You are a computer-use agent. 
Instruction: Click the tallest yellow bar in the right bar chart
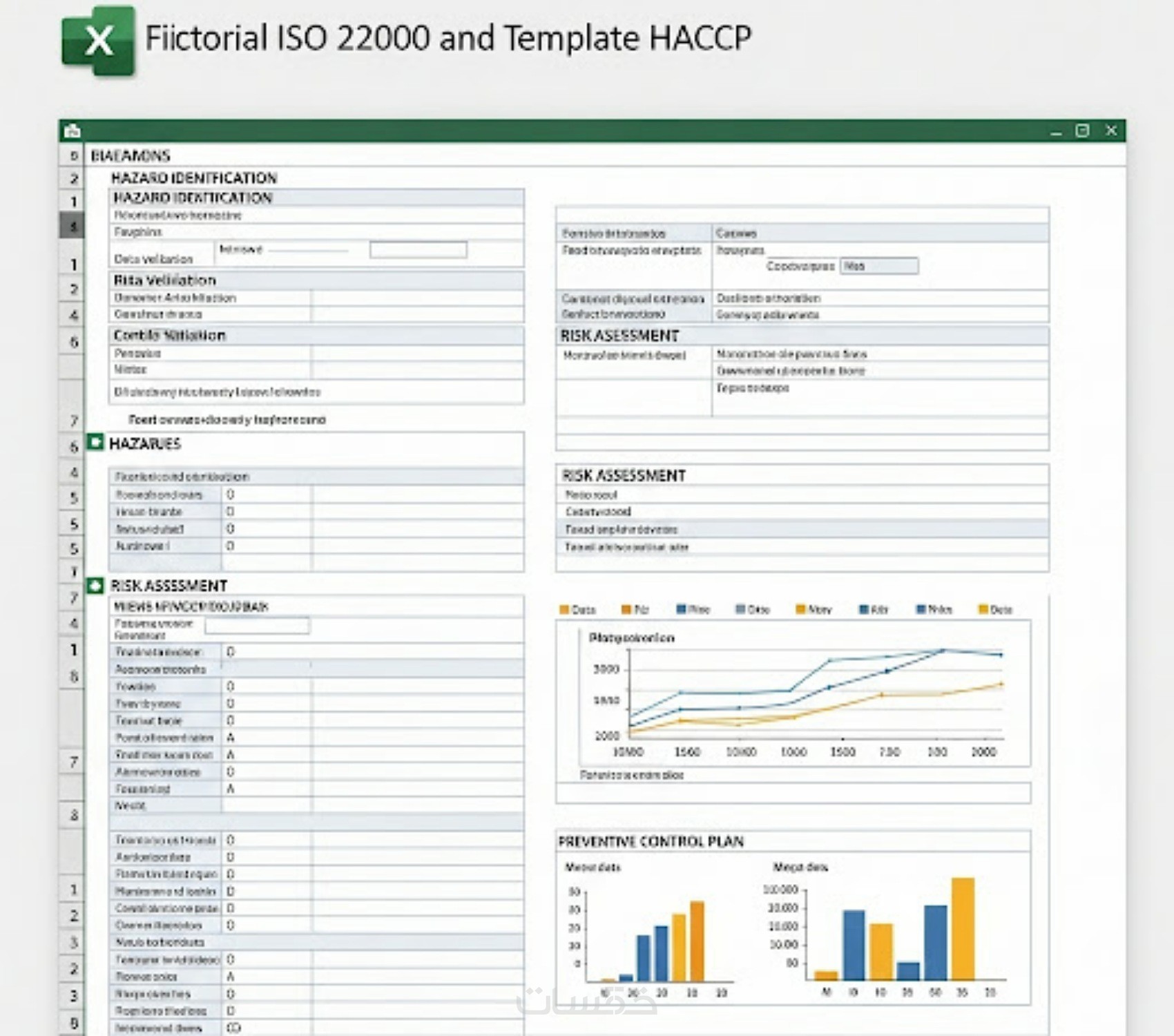coord(963,929)
